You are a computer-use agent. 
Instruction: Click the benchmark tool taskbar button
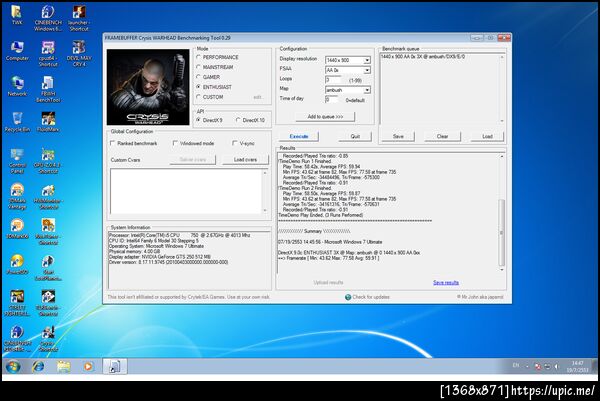tap(114, 366)
